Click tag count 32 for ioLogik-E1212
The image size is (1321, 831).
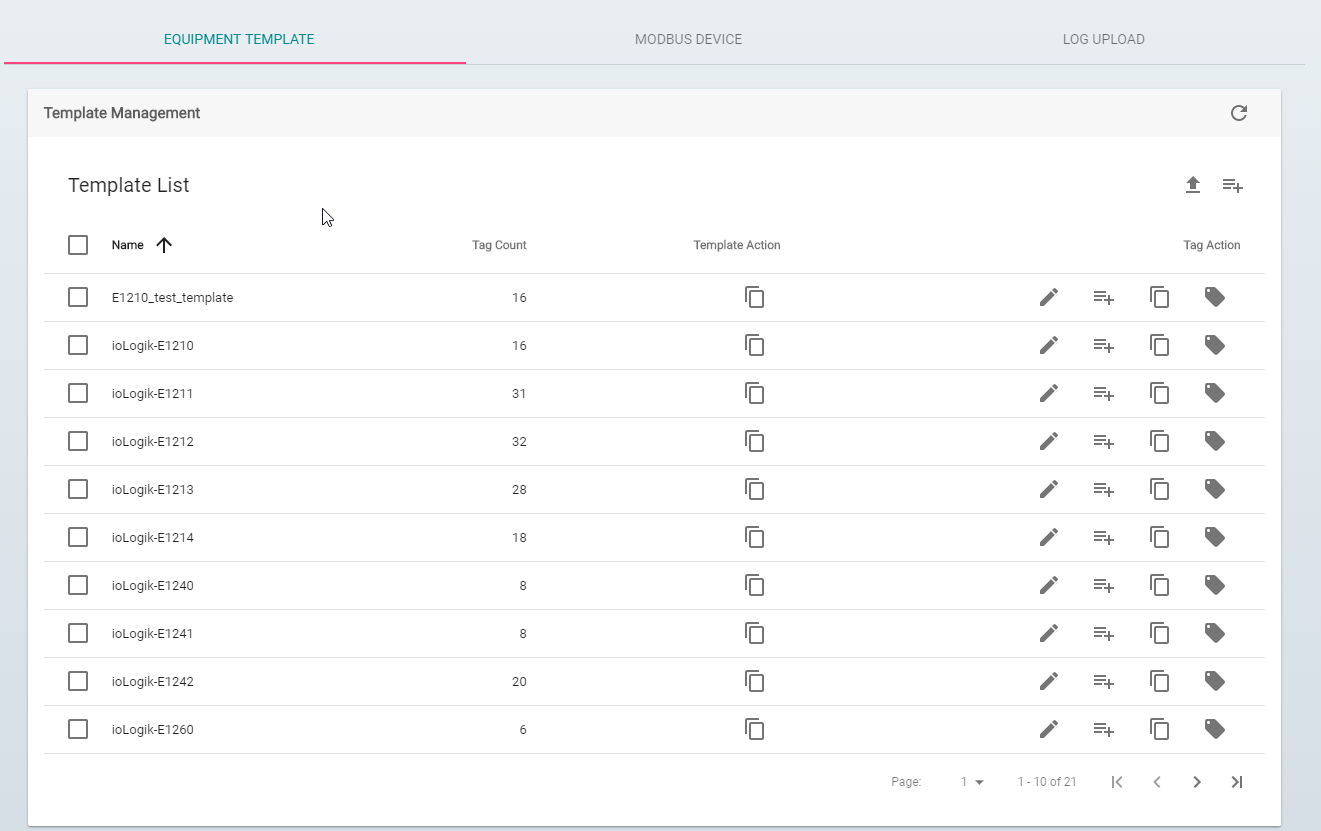click(x=519, y=441)
